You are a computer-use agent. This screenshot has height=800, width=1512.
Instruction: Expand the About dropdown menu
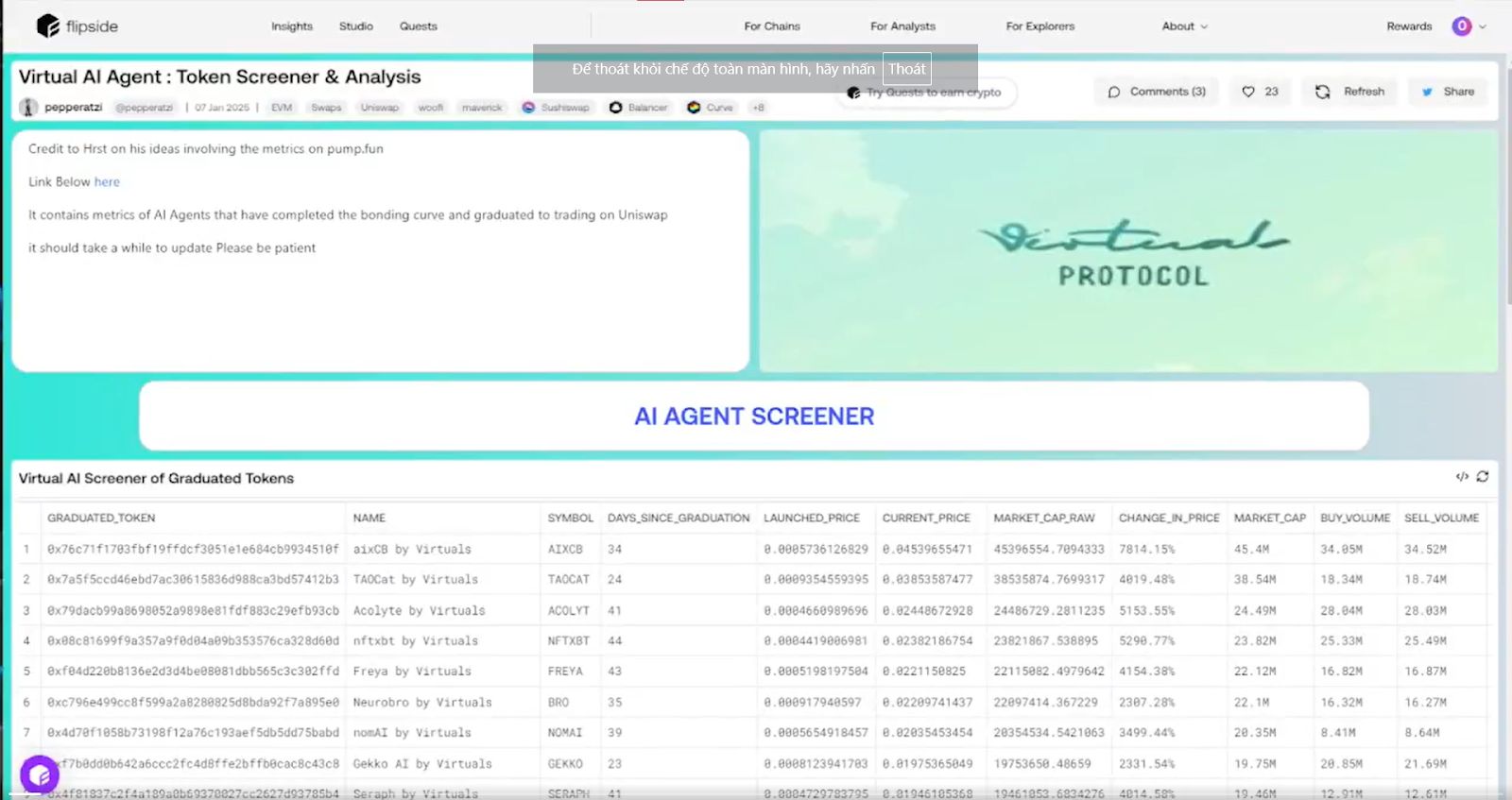pyautogui.click(x=1184, y=26)
